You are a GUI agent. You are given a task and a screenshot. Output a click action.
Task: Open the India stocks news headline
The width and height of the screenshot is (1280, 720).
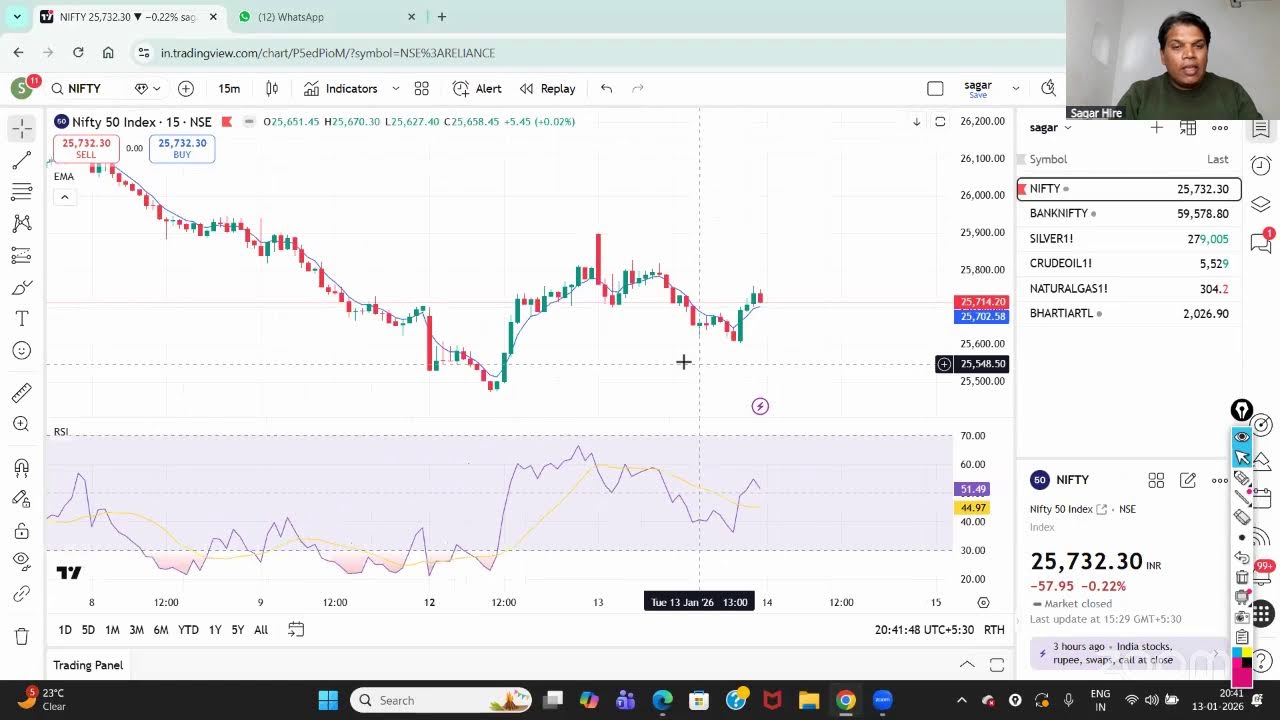pos(1131,653)
